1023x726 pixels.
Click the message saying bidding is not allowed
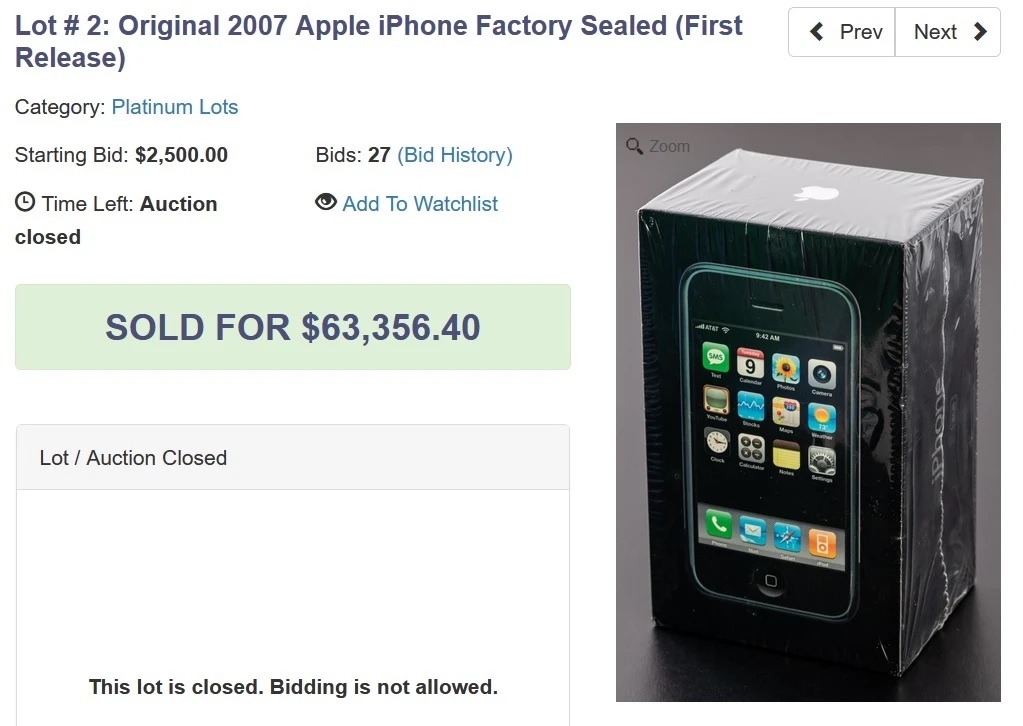pos(292,687)
